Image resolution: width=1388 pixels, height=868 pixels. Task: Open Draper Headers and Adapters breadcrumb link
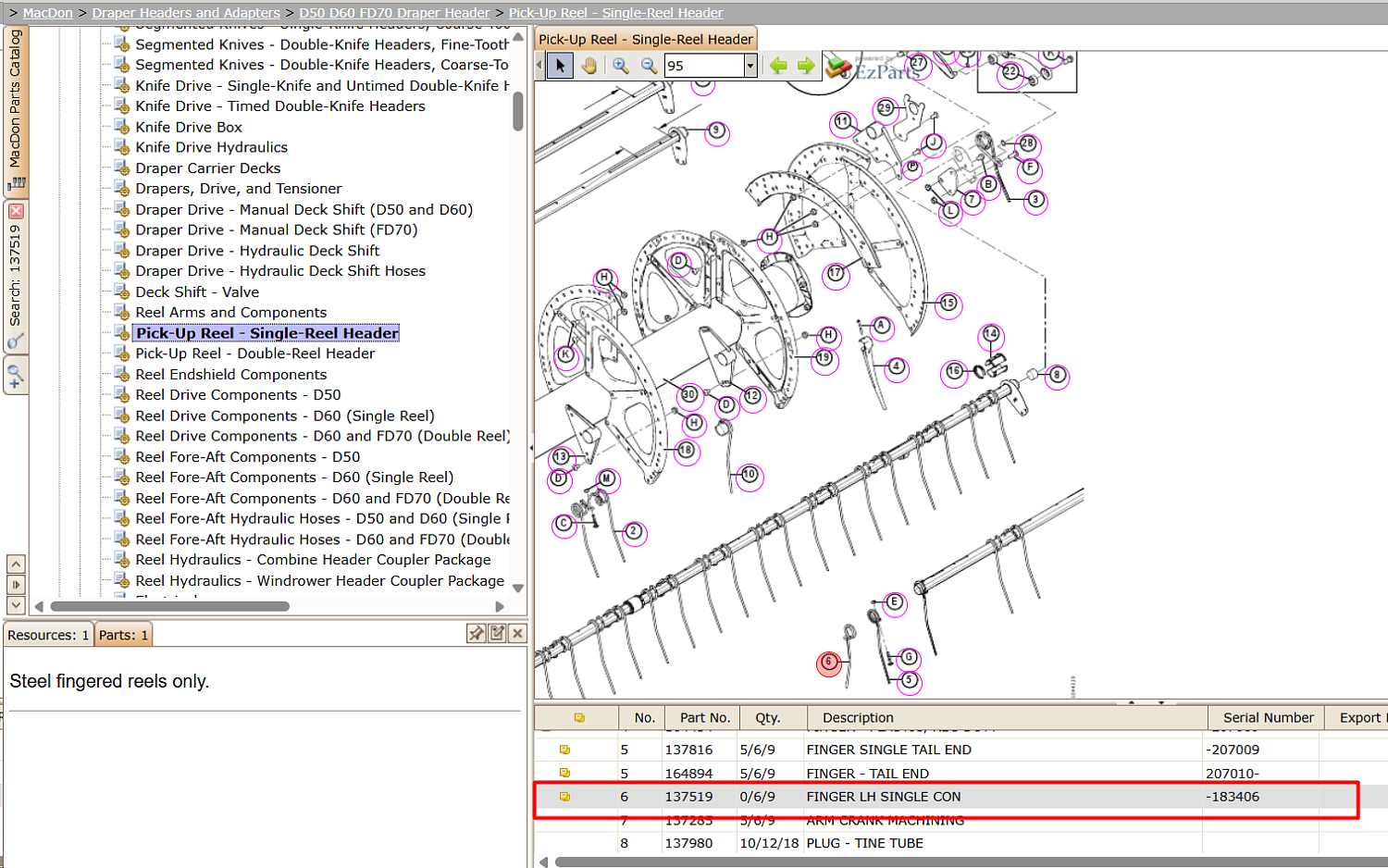pos(186,13)
